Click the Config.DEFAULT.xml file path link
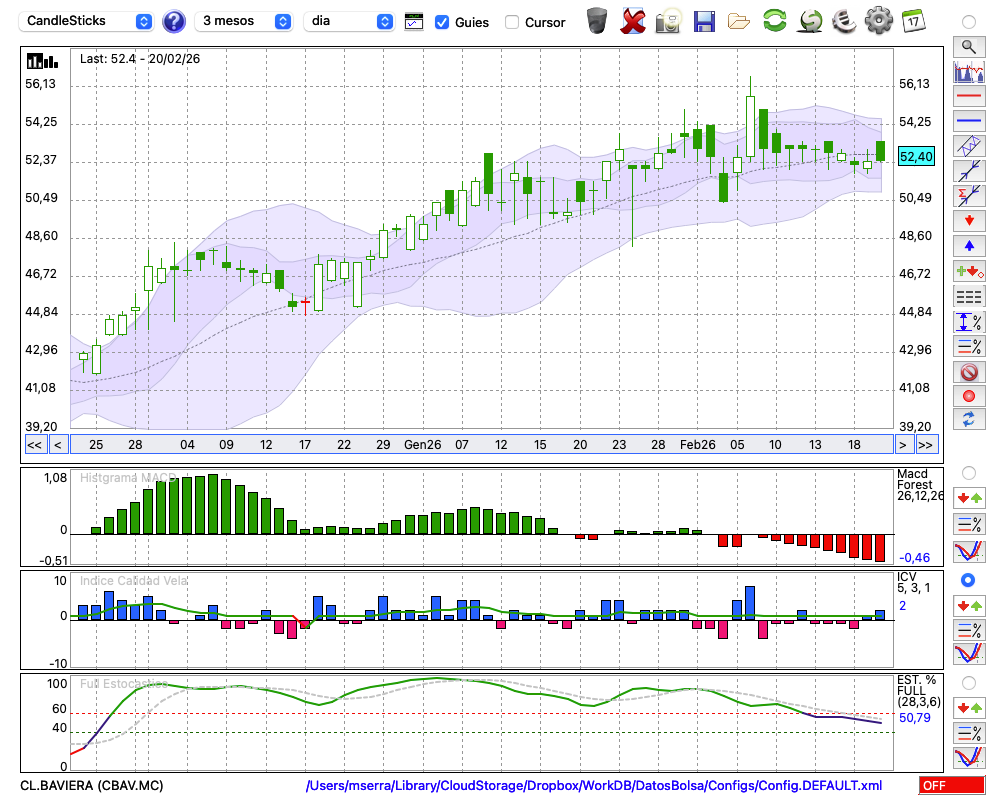The width and height of the screenshot is (1000, 800). tap(594, 786)
